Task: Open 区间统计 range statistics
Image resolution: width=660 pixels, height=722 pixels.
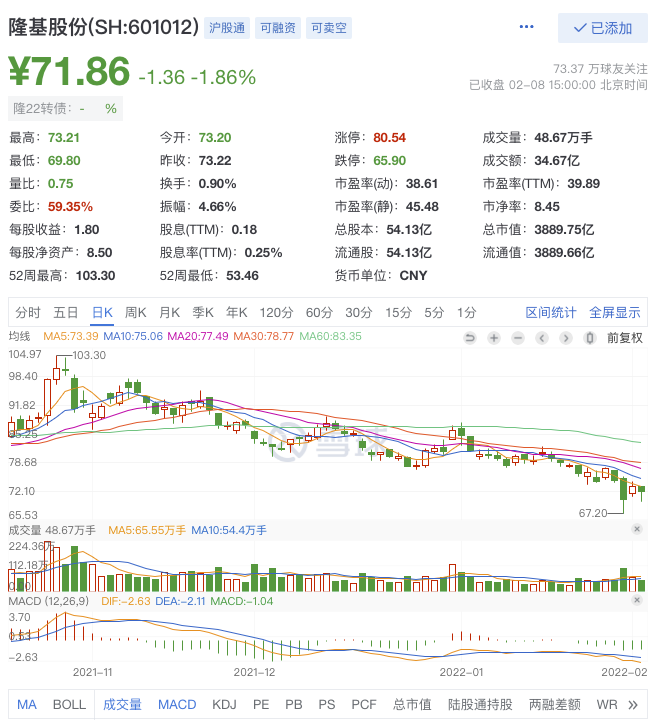Action: tap(551, 313)
